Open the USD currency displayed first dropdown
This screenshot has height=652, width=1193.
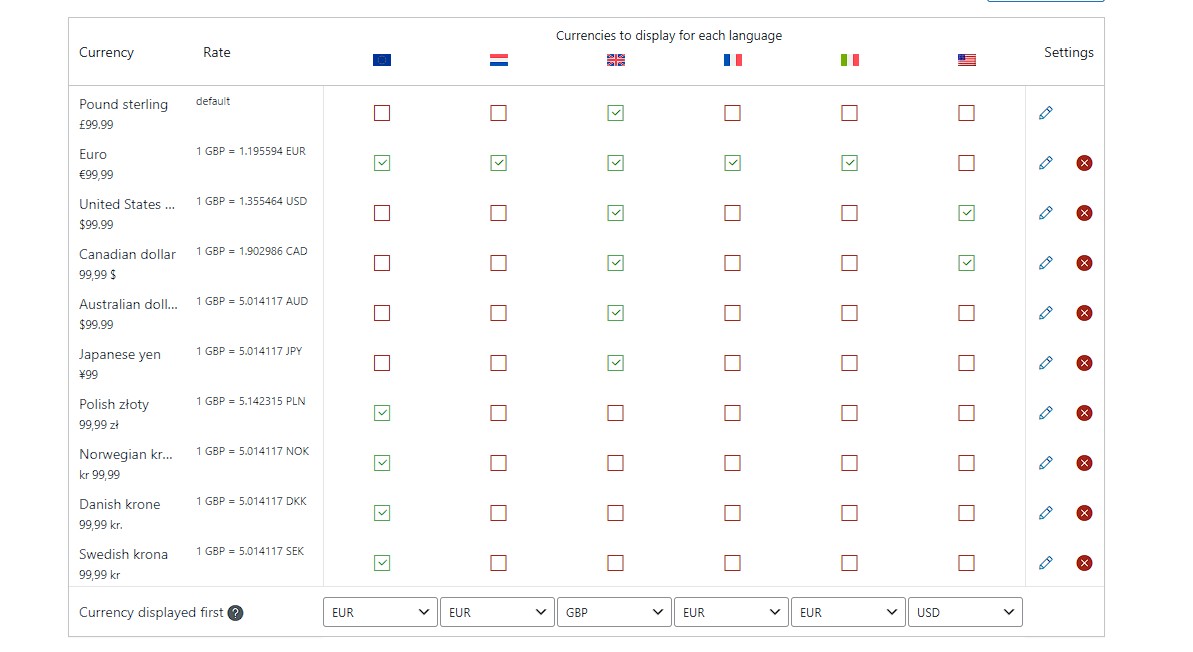coord(965,612)
